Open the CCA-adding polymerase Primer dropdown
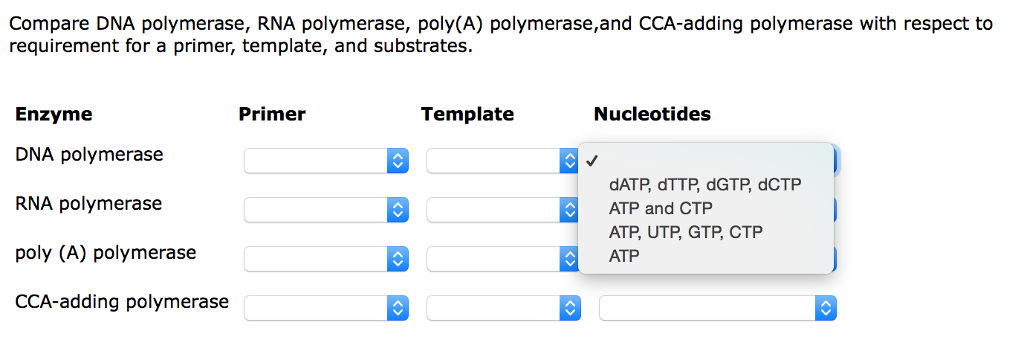 (x=327, y=308)
